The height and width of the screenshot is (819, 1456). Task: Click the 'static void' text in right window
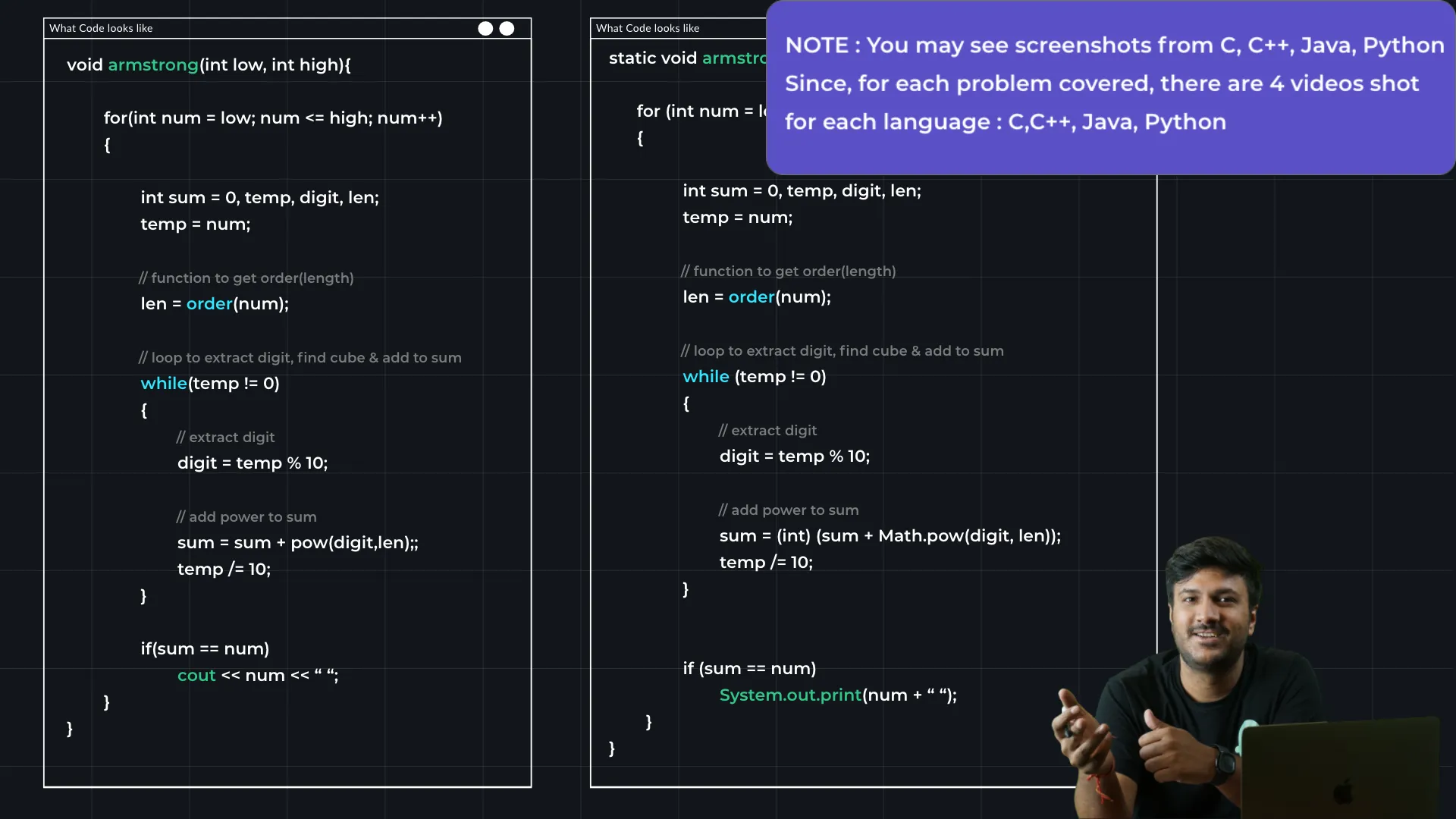(652, 58)
